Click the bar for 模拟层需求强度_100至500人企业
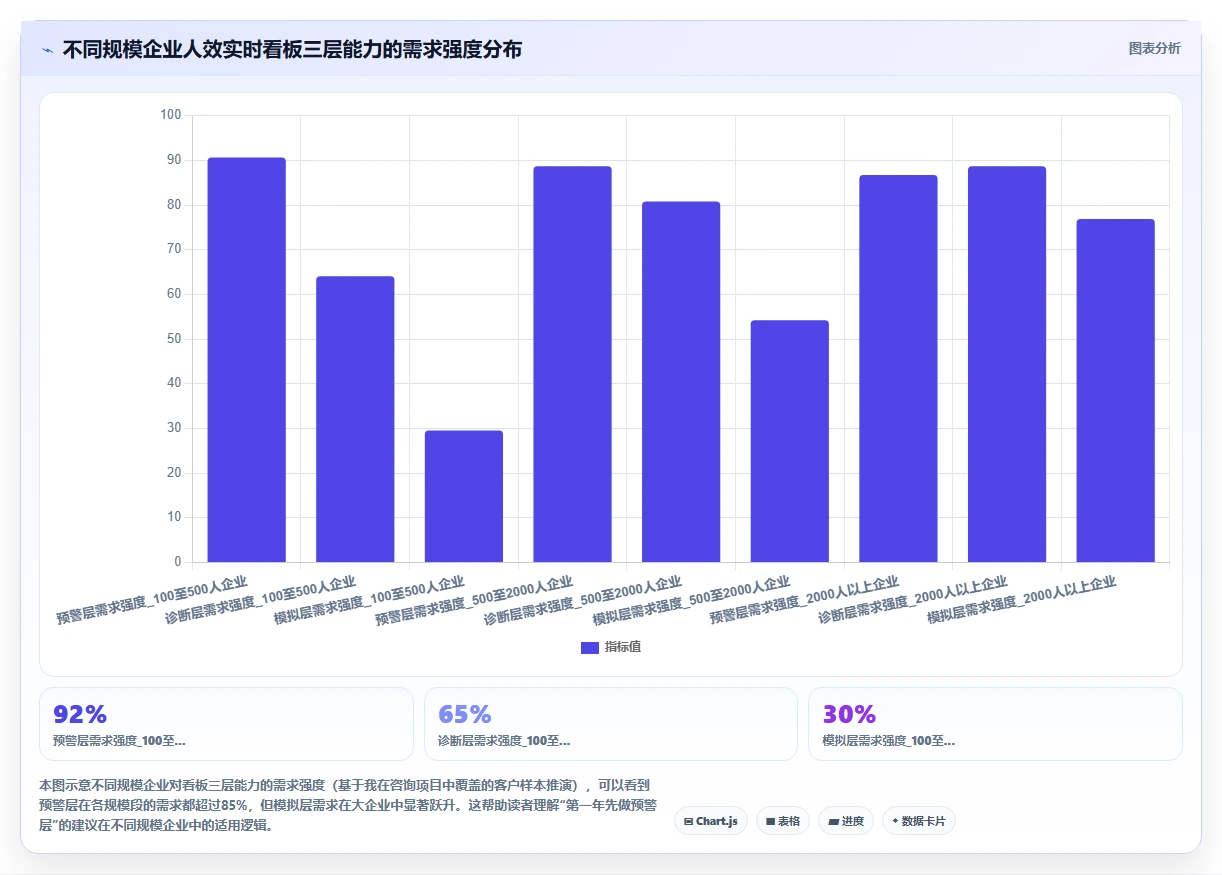The image size is (1222, 875). click(x=464, y=496)
